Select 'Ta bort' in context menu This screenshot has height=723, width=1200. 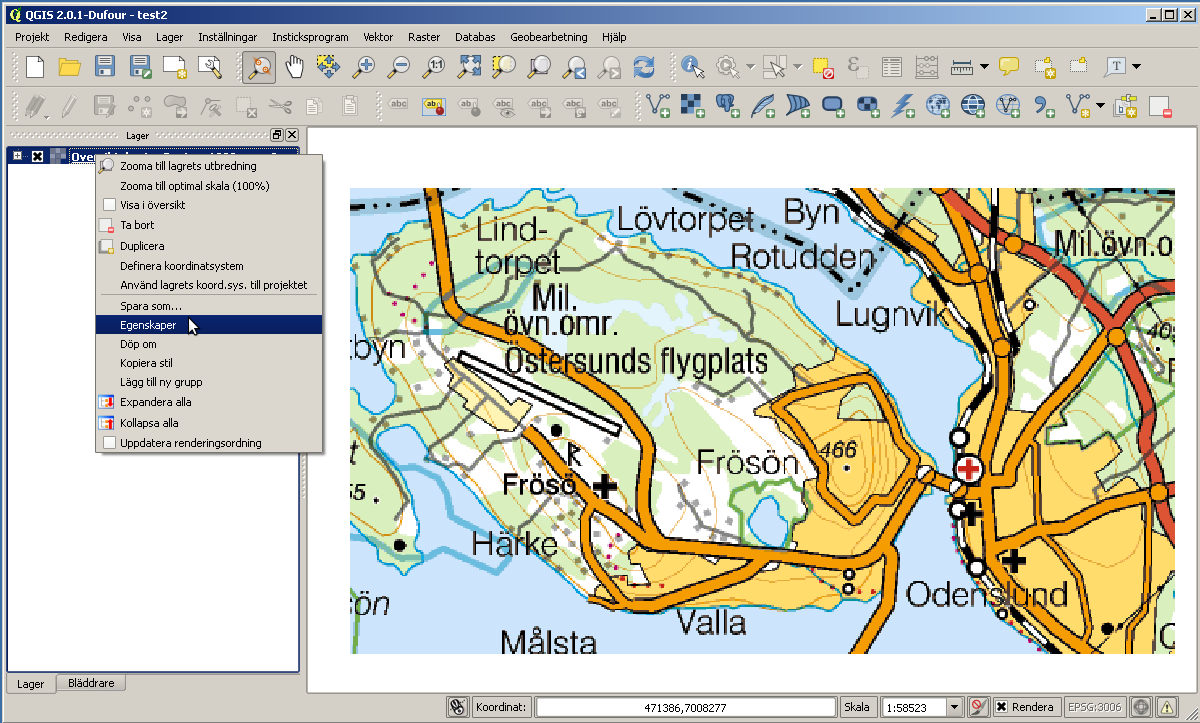209,225
